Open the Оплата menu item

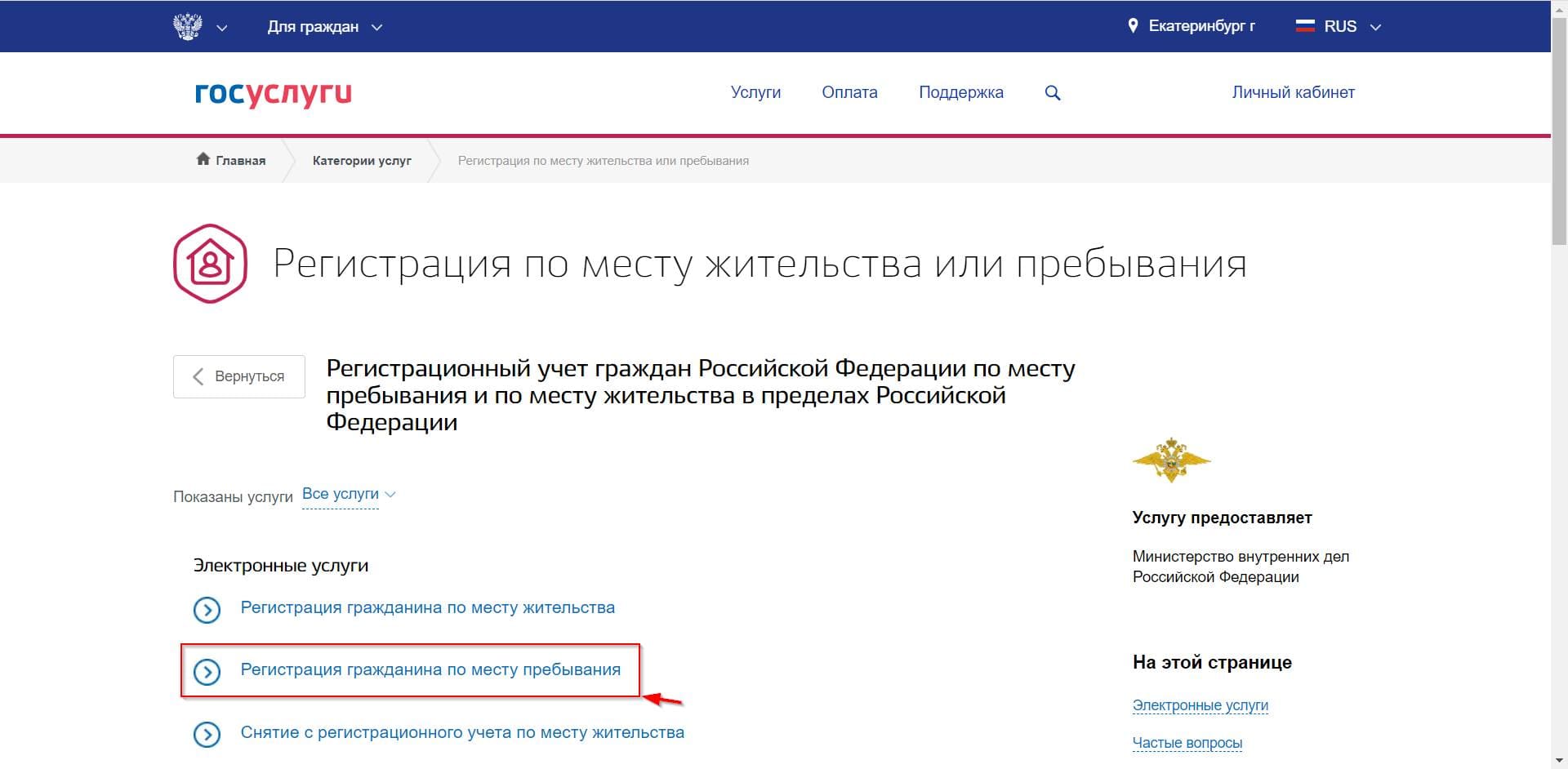click(849, 92)
